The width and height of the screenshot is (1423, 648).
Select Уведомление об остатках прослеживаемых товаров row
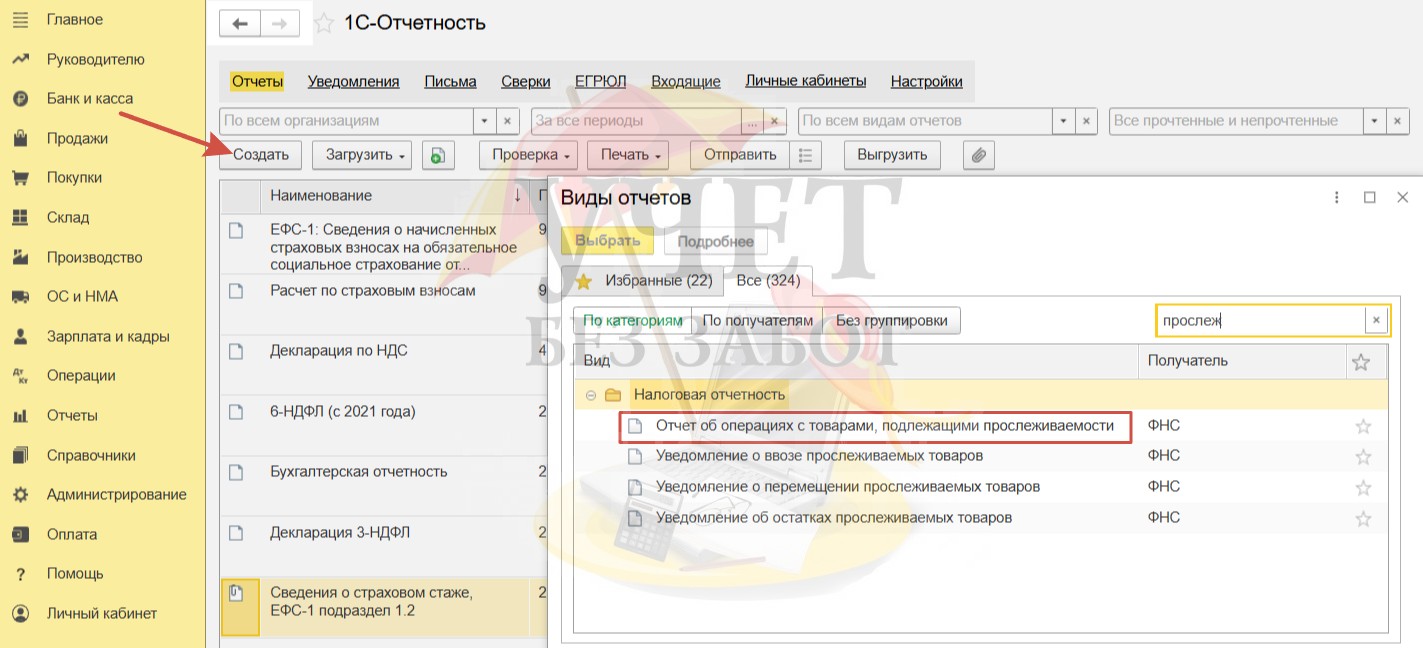[833, 518]
